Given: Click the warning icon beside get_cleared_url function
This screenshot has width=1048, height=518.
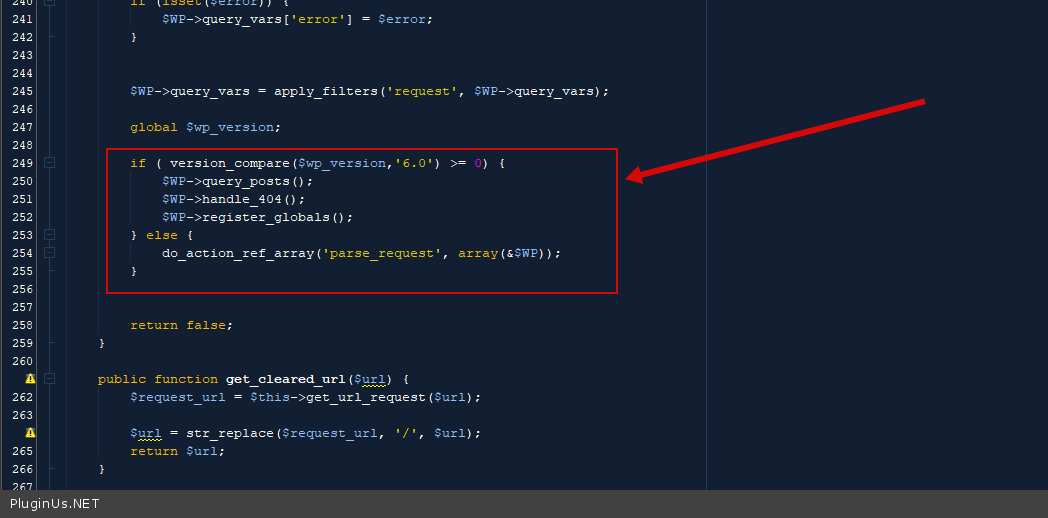Looking at the screenshot, I should [30, 379].
